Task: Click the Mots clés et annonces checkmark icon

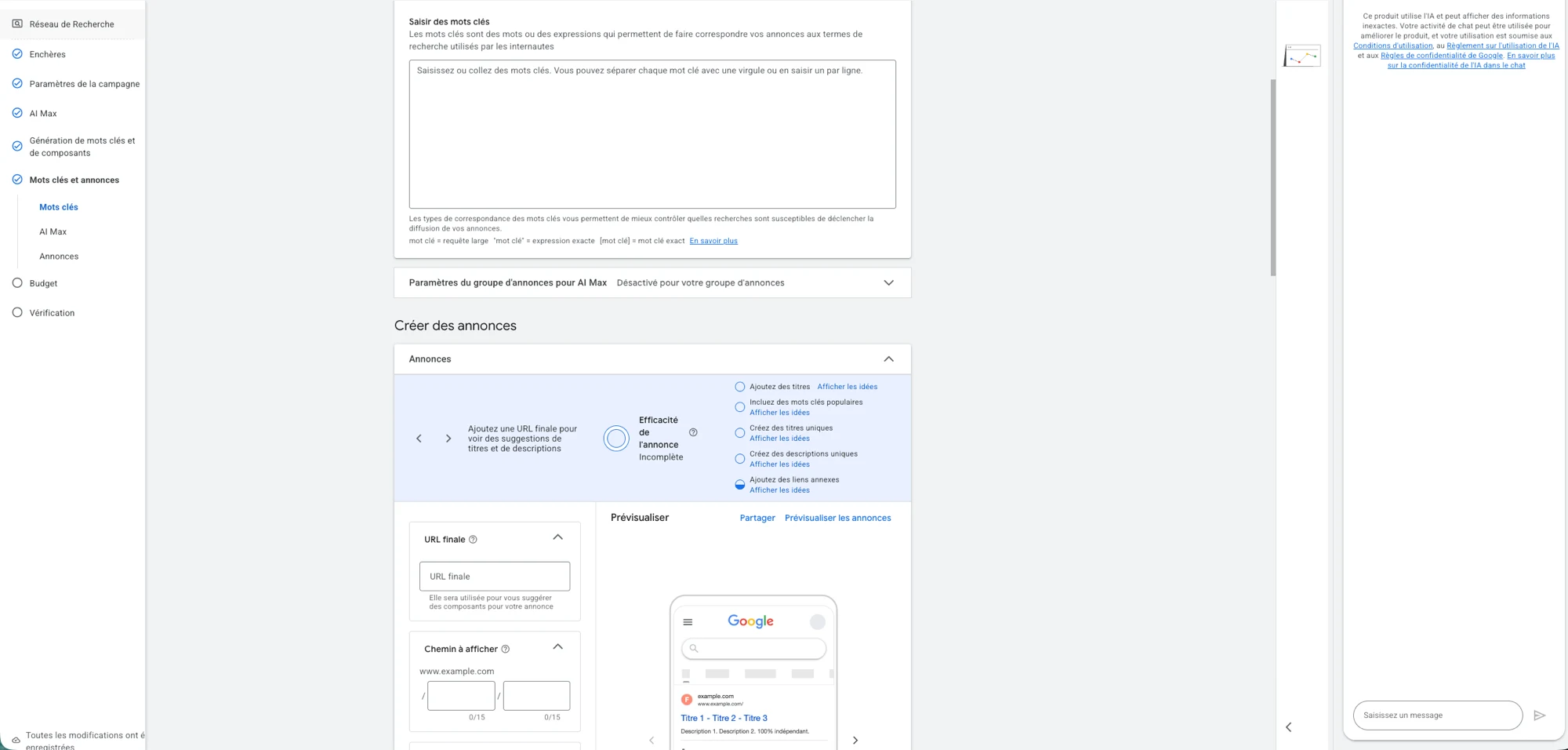Action: pyautogui.click(x=17, y=180)
